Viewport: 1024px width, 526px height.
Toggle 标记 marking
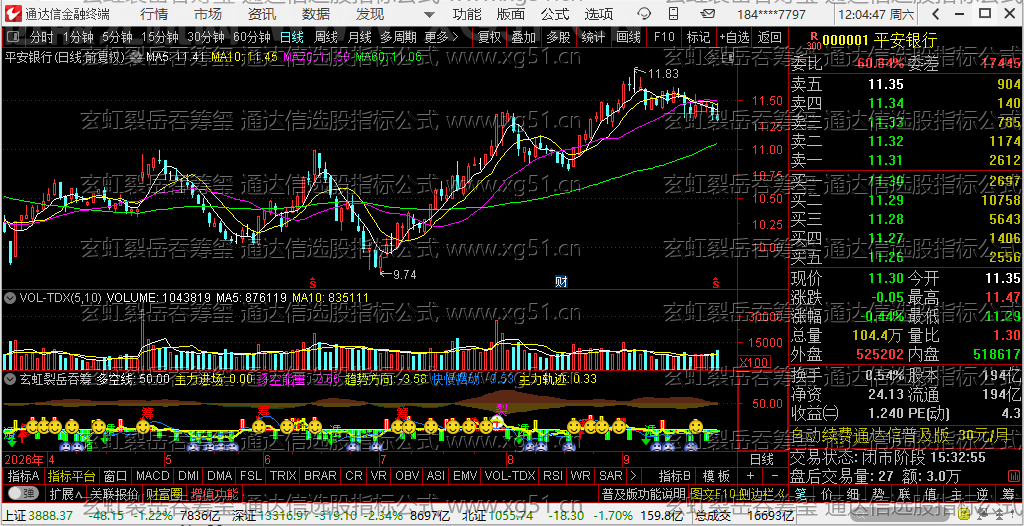click(698, 37)
